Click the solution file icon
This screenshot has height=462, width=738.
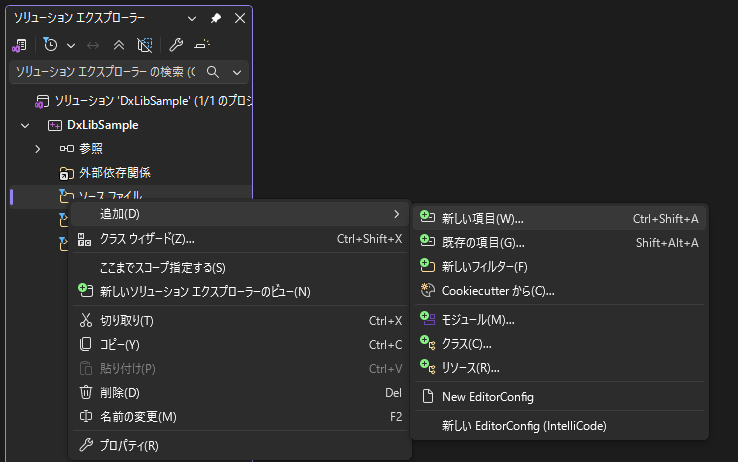[x=41, y=101]
